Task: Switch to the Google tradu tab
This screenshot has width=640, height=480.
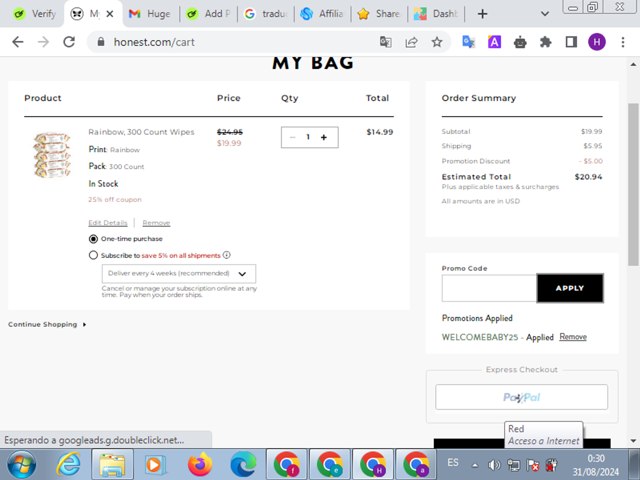Action: (x=266, y=14)
